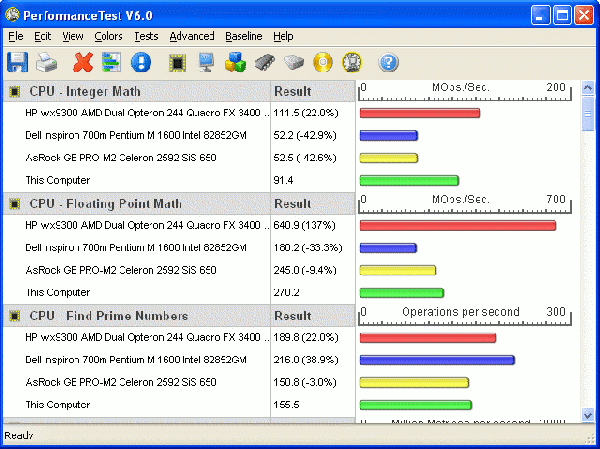Click chip icon beside CPU - Integer Math
The width and height of the screenshot is (600, 449).
pyautogui.click(x=15, y=91)
